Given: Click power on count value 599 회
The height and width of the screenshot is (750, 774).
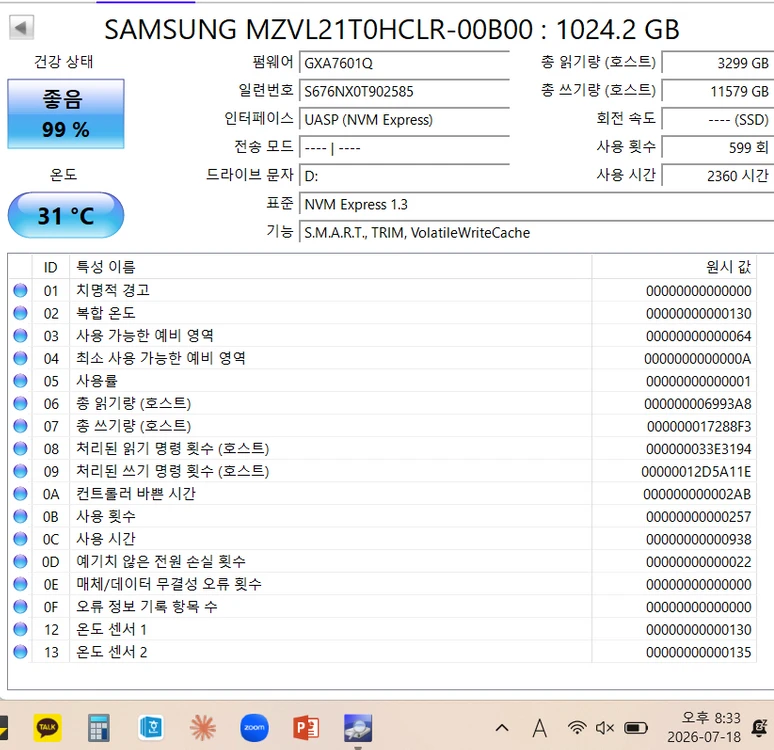Looking at the screenshot, I should point(718,148).
